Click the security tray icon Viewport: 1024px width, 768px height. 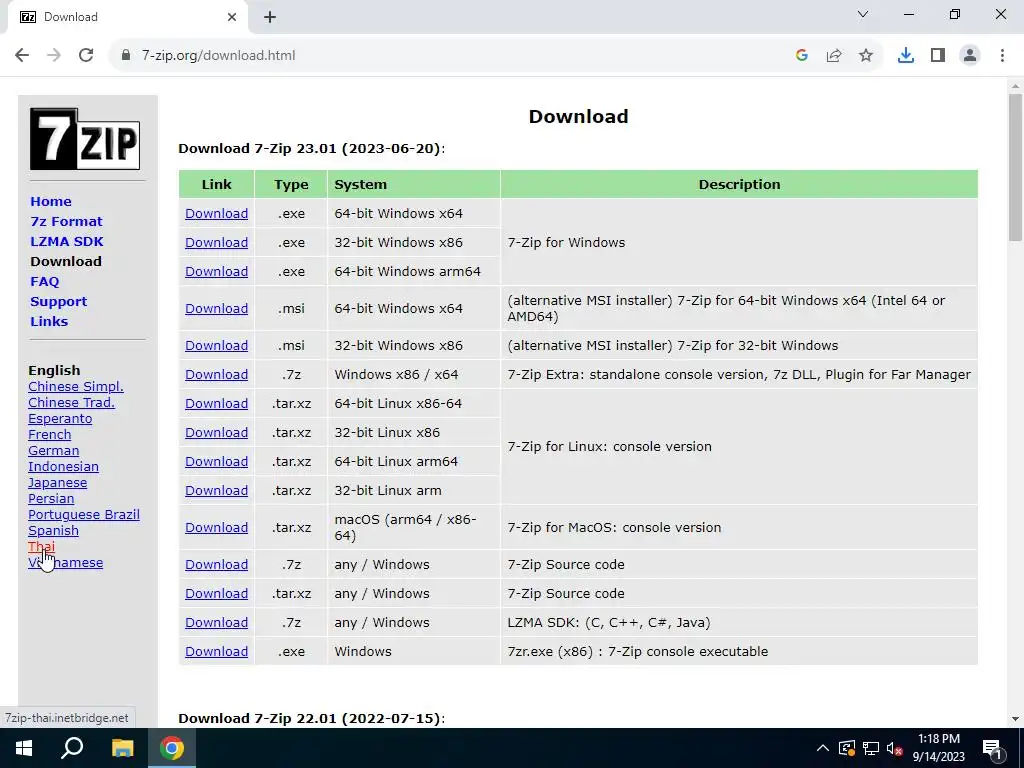tap(846, 748)
